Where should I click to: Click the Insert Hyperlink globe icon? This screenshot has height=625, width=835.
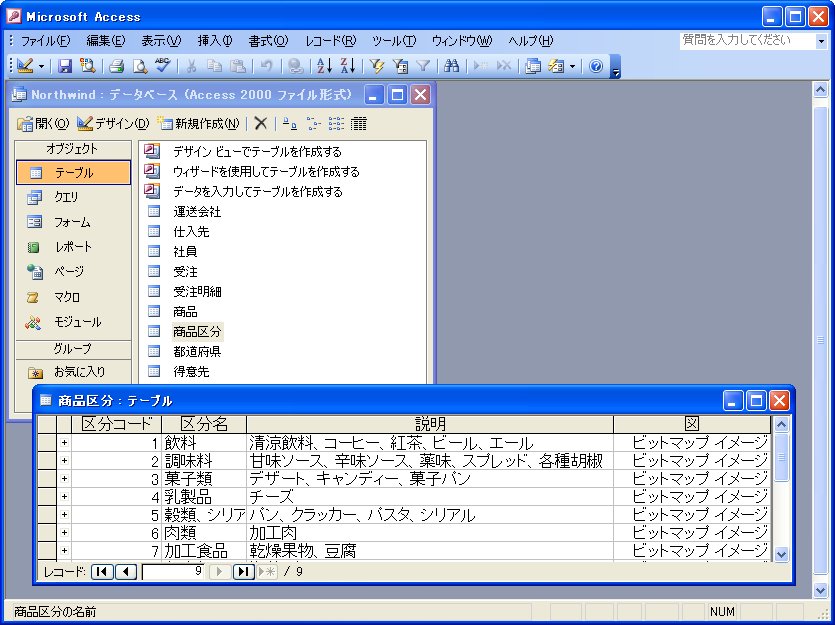296,66
